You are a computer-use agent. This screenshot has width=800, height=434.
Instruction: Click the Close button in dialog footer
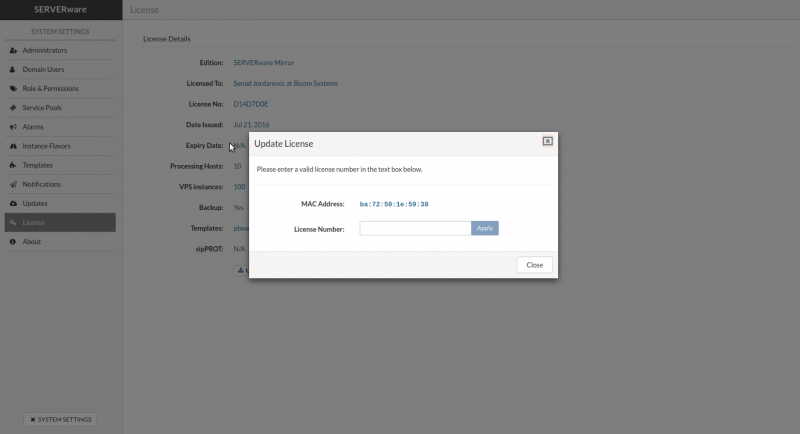coord(535,265)
